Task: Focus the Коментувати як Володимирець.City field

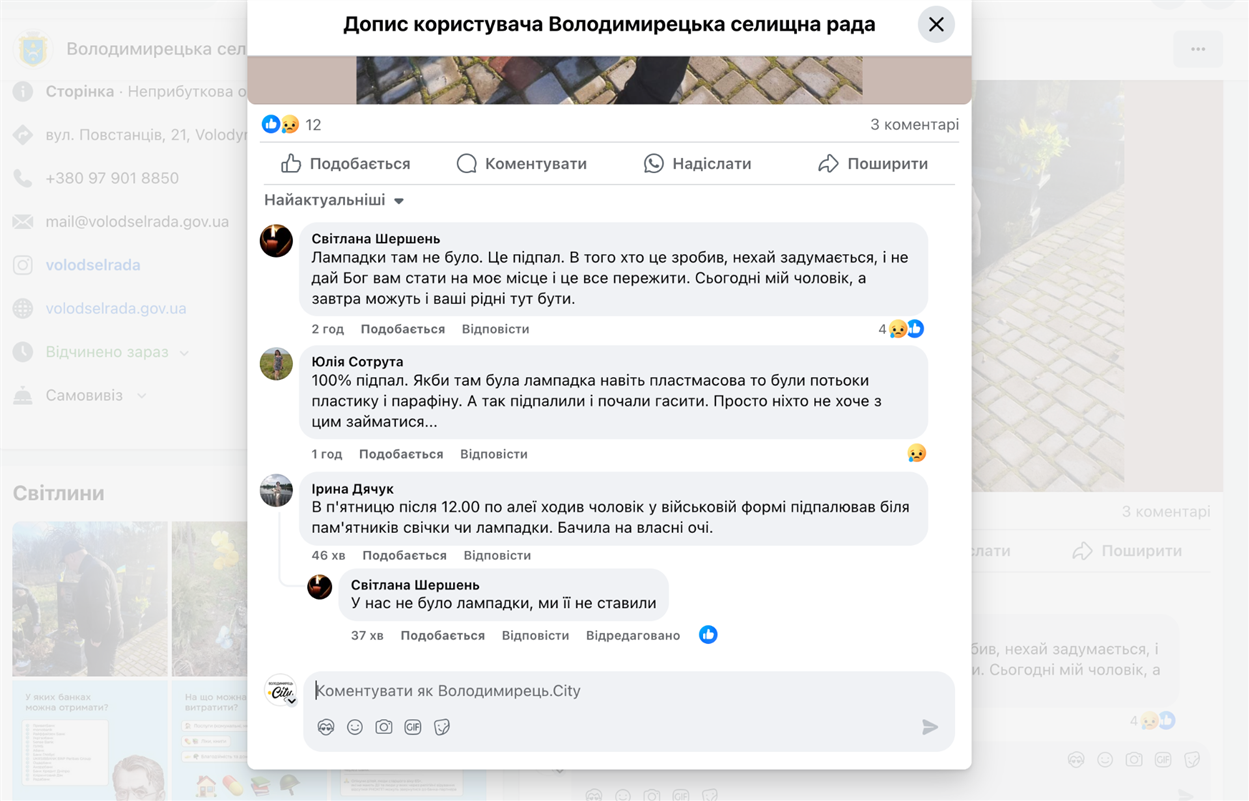Action: point(629,691)
